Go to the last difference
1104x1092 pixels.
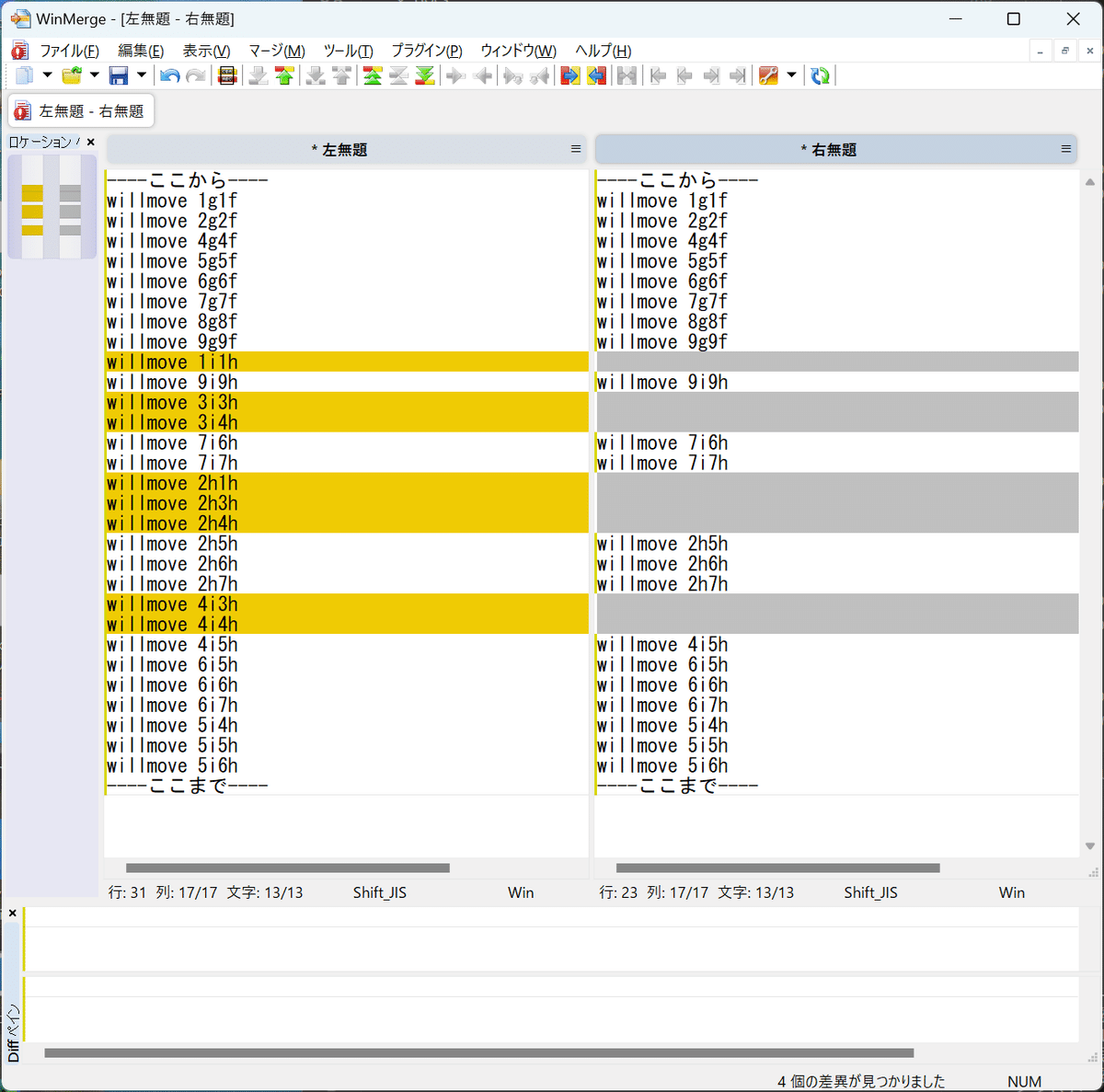[x=425, y=75]
